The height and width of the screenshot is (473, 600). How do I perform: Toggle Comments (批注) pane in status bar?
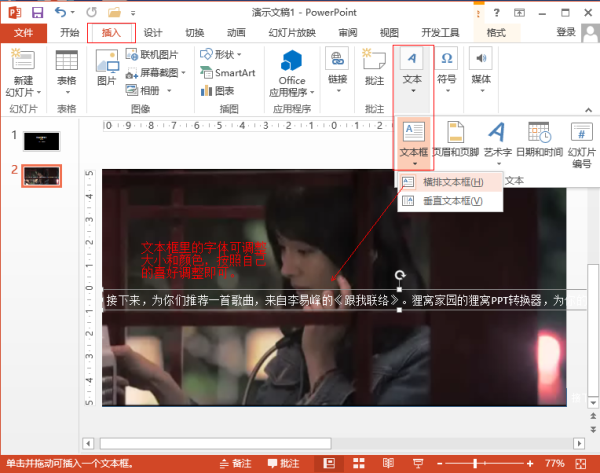[x=284, y=463]
